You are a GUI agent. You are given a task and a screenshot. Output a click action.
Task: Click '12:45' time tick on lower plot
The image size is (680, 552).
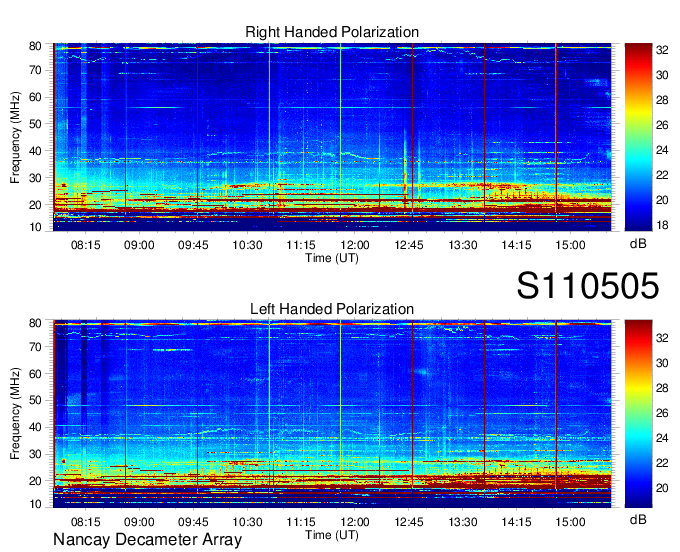coord(409,522)
